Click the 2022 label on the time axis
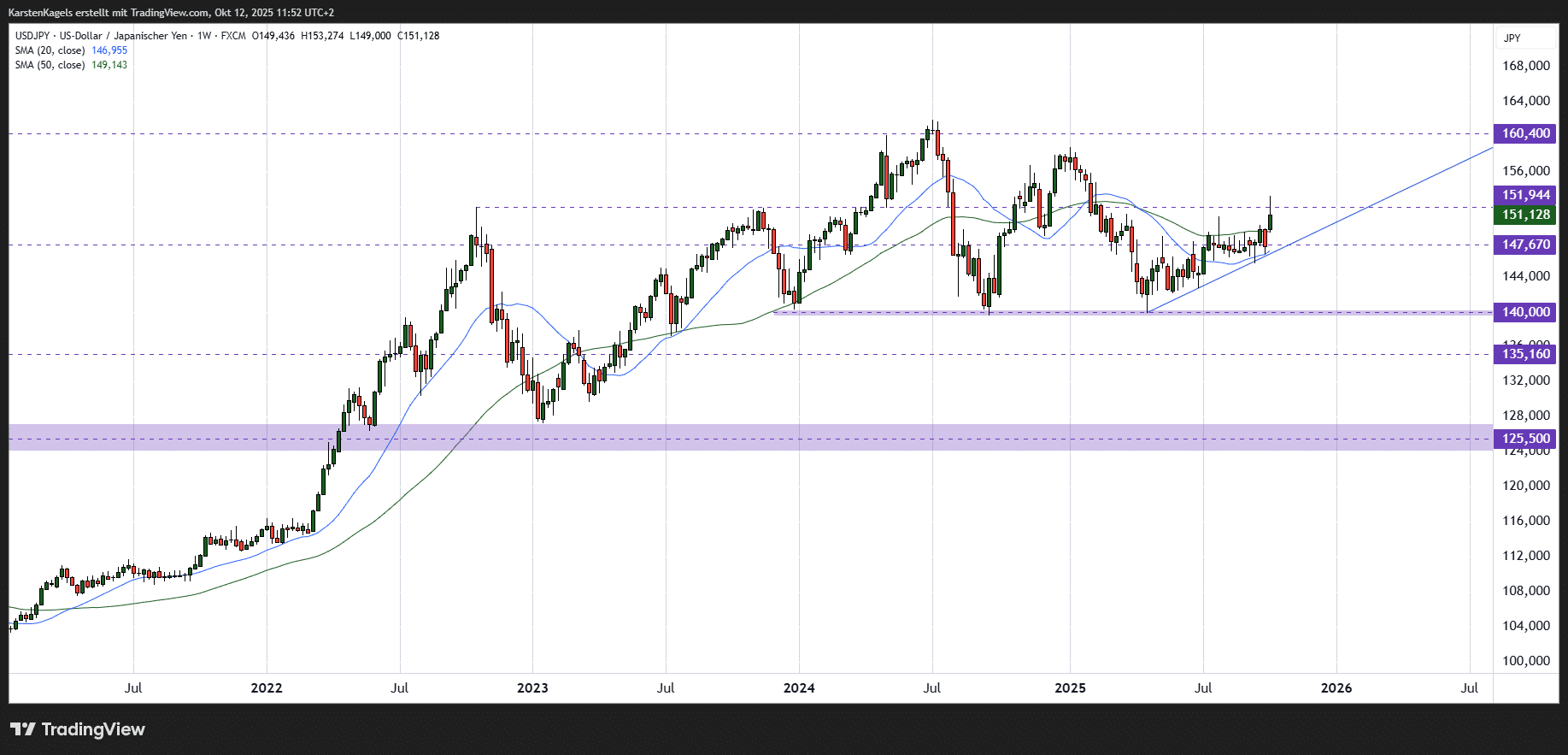The image size is (1568, 755). (267, 687)
